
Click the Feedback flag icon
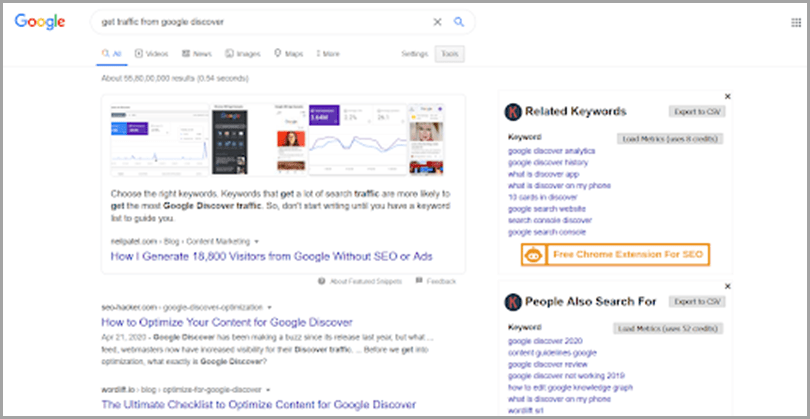coord(419,281)
